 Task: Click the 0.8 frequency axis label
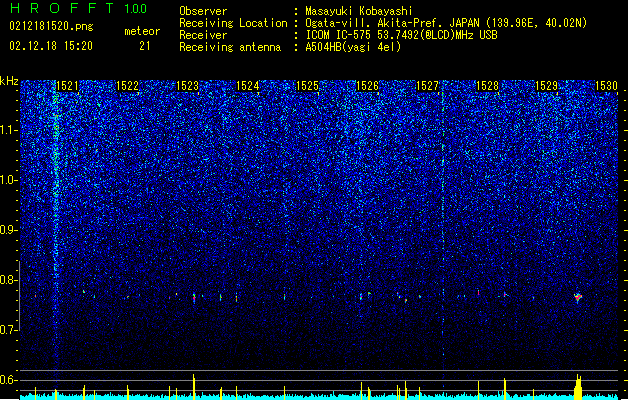tap(9, 280)
